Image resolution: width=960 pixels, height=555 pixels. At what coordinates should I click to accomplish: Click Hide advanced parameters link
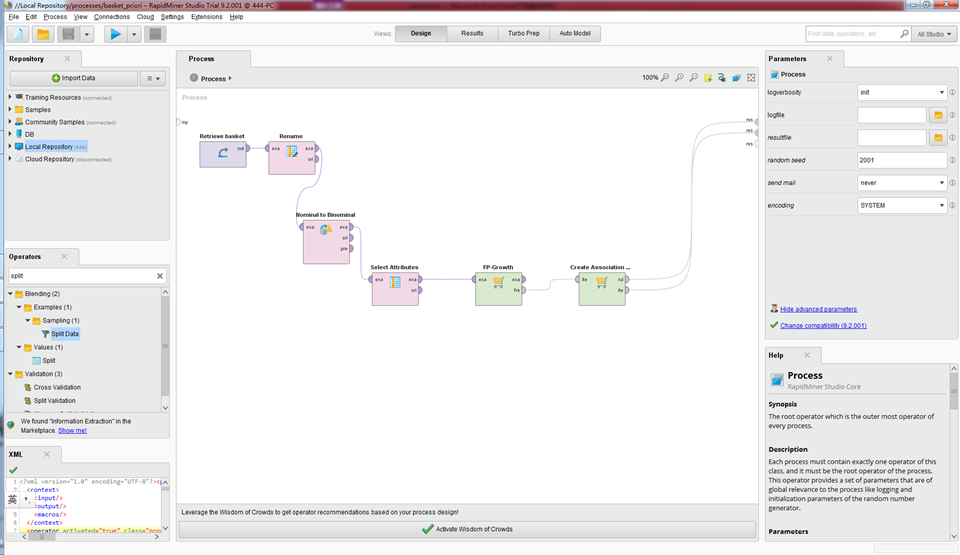(818, 309)
